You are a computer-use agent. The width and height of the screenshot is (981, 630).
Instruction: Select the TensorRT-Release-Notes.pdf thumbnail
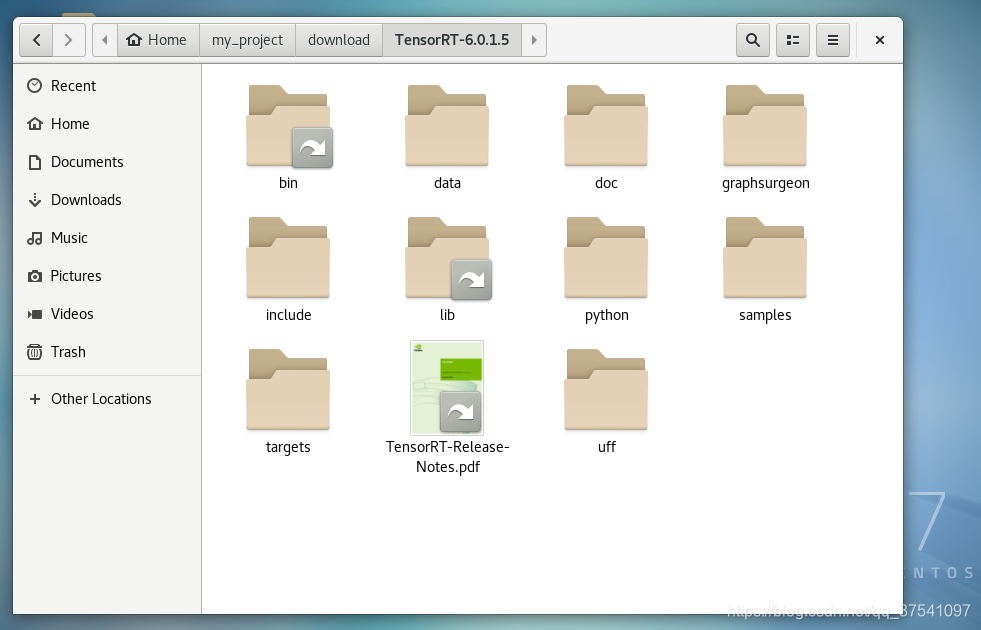point(447,388)
